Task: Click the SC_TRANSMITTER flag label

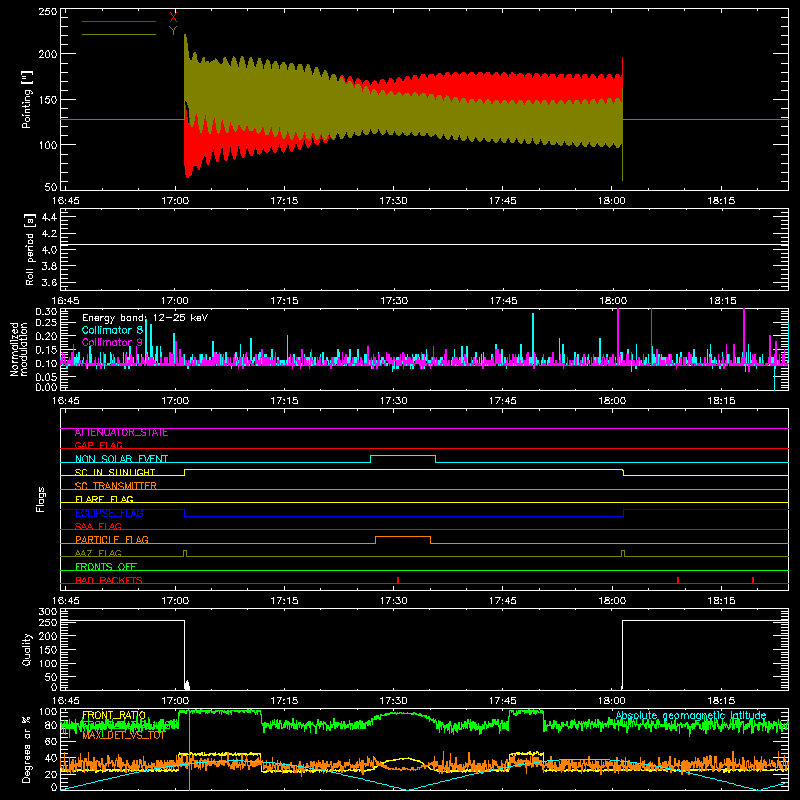Action: click(x=116, y=486)
